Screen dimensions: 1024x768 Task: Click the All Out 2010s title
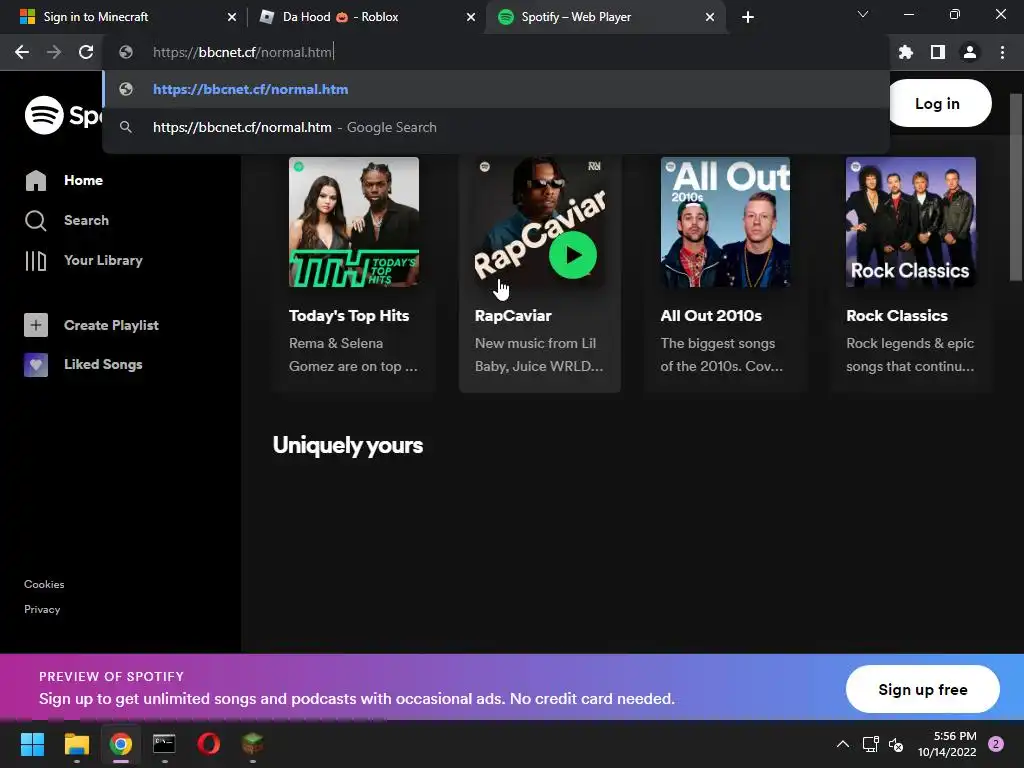[x=711, y=315]
